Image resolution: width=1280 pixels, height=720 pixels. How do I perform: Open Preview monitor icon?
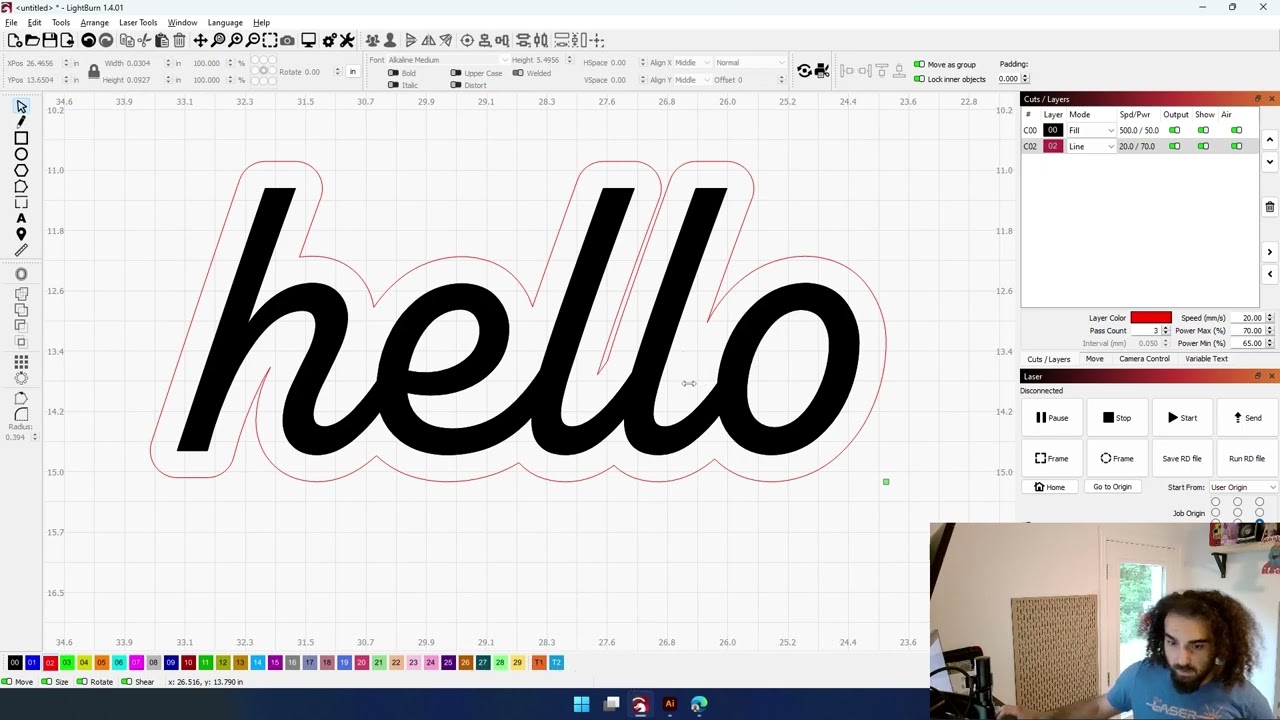coord(308,40)
